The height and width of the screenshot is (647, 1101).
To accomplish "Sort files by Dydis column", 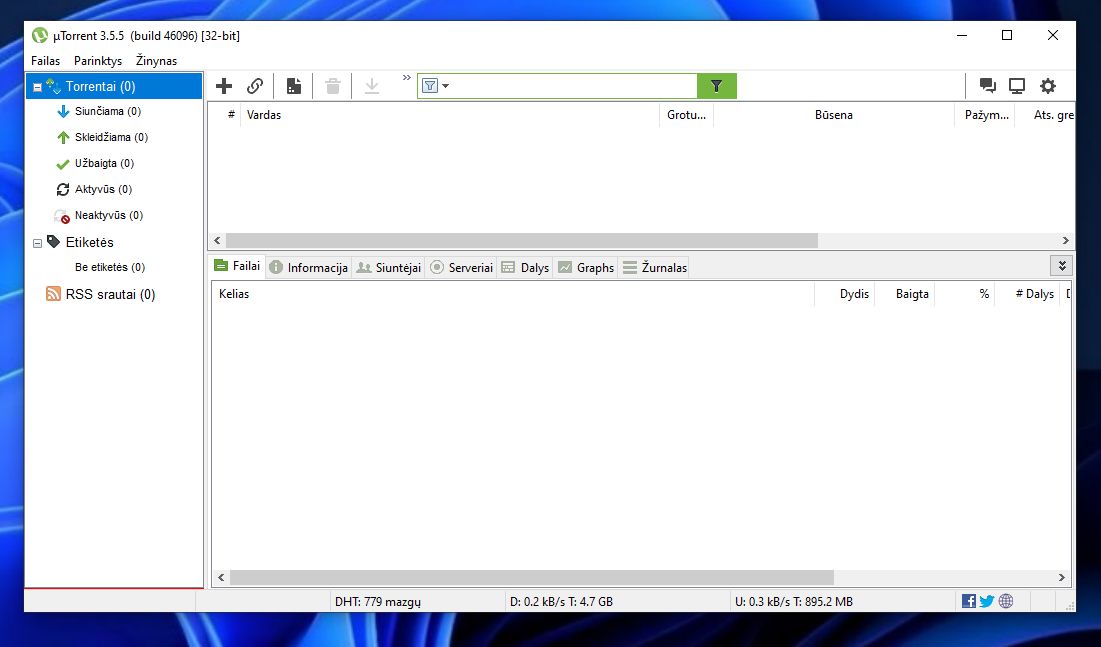I will (845, 294).
